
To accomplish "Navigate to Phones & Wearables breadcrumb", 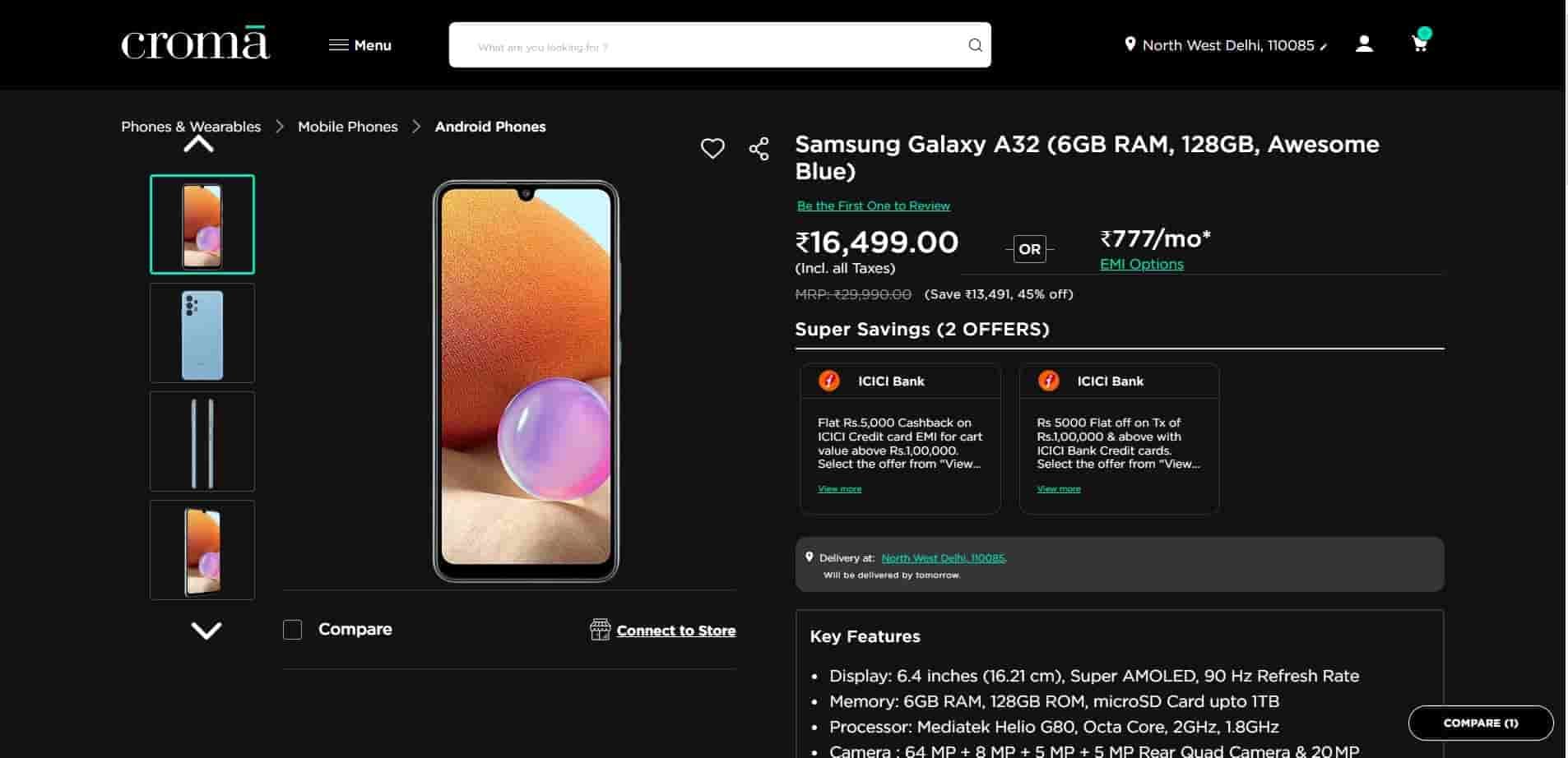I will click(x=191, y=127).
